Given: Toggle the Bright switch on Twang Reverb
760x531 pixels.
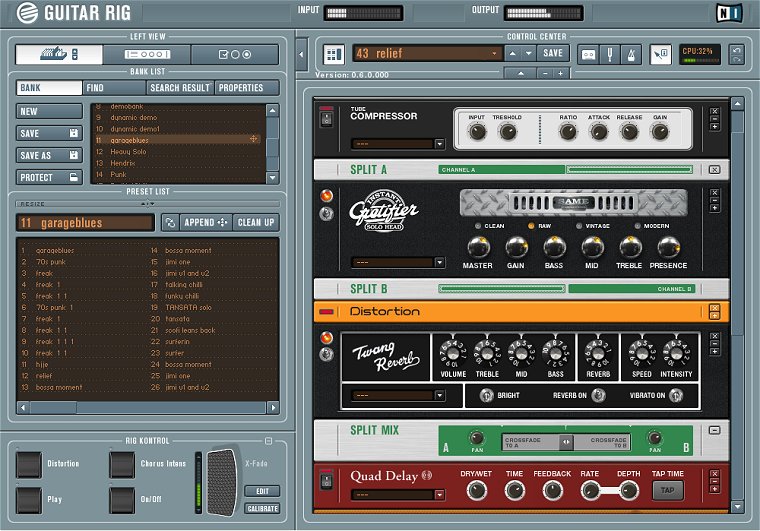Looking at the screenshot, I should [x=487, y=395].
